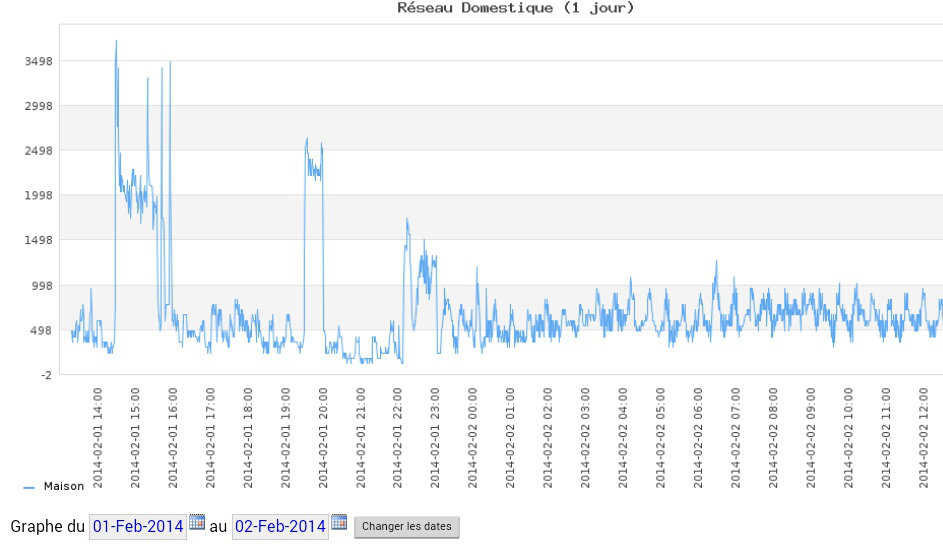Click the start date field 01-Feb-2014

pos(138,527)
